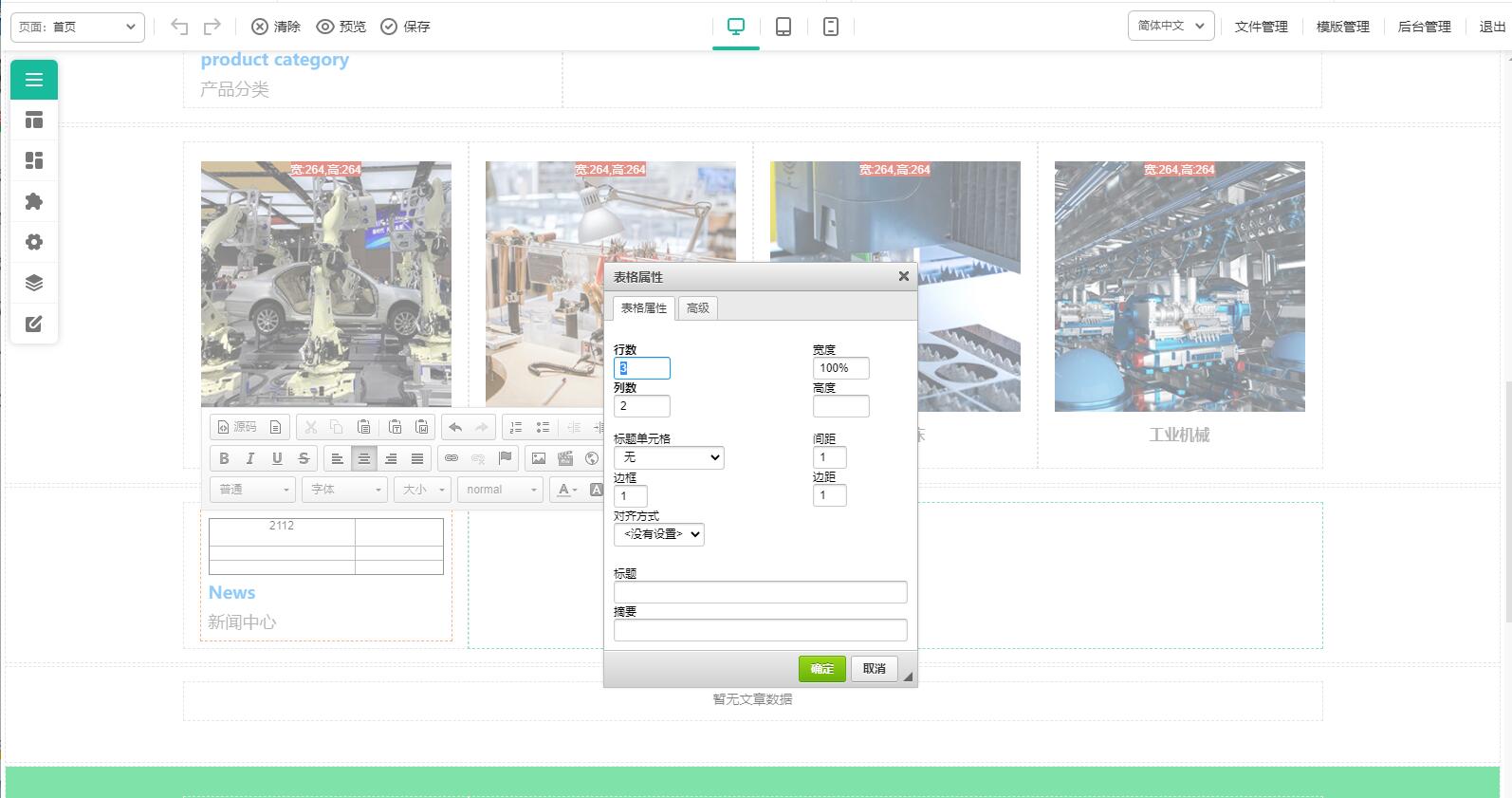Switch to desktop monitor preview mode
This screenshot has height=798, width=1512.
(736, 27)
